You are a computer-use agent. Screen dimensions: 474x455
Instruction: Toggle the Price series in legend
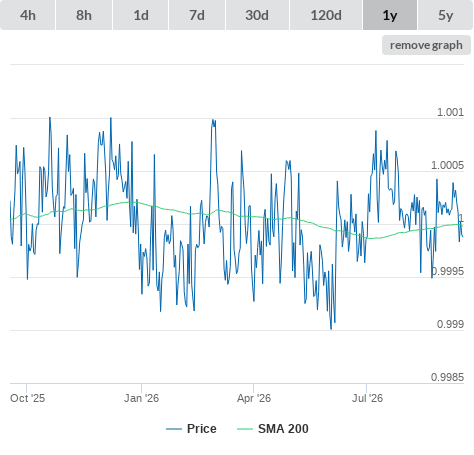(202, 429)
